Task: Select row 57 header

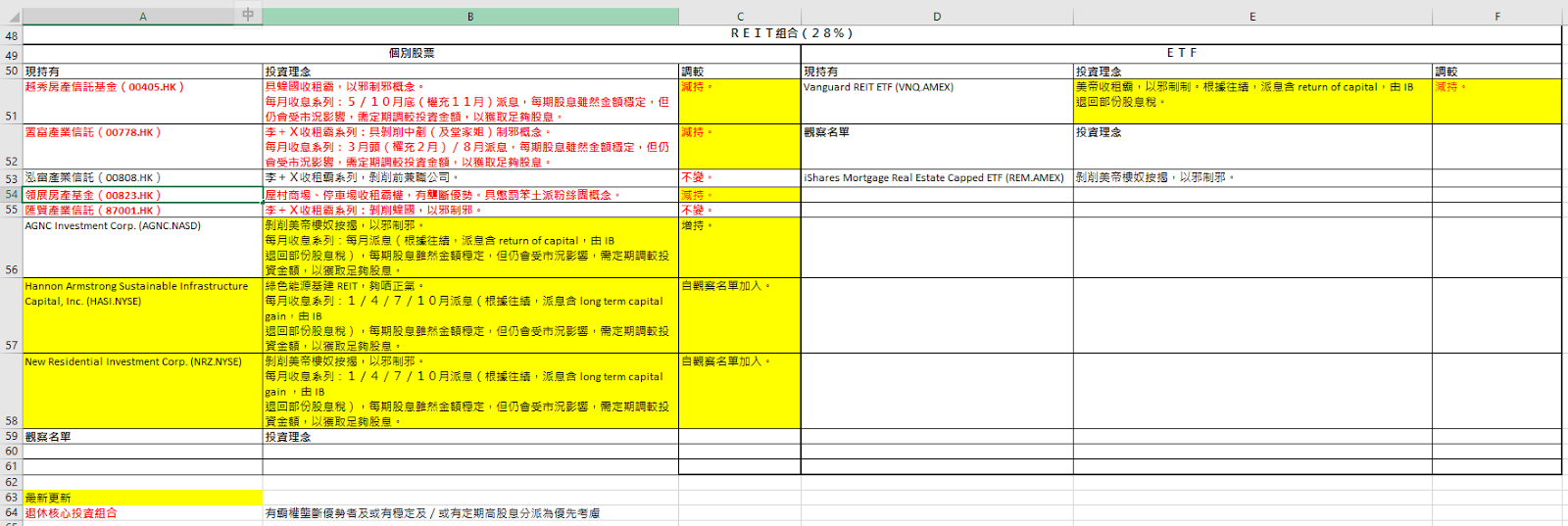Action: (11, 315)
